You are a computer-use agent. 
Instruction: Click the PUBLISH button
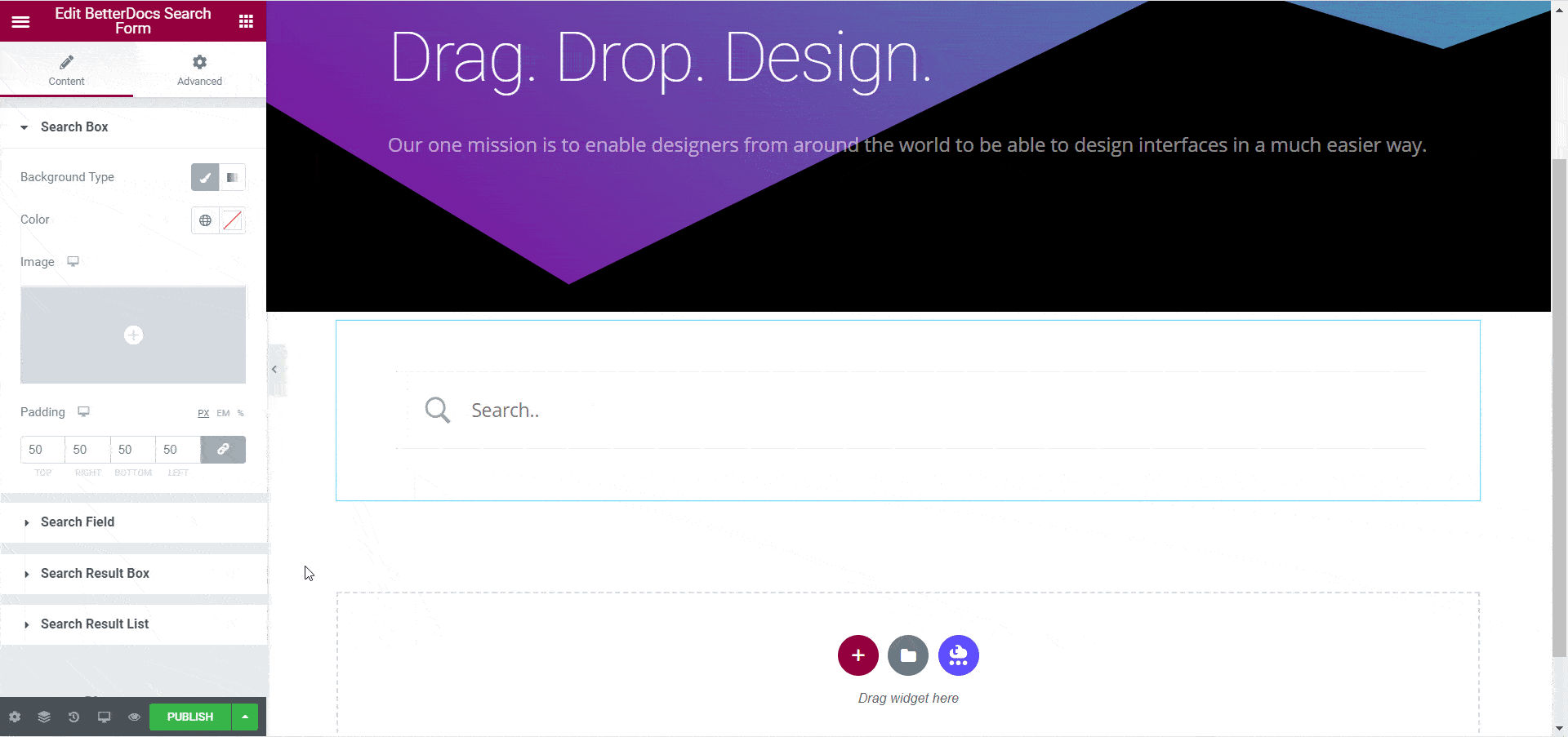tap(189, 717)
